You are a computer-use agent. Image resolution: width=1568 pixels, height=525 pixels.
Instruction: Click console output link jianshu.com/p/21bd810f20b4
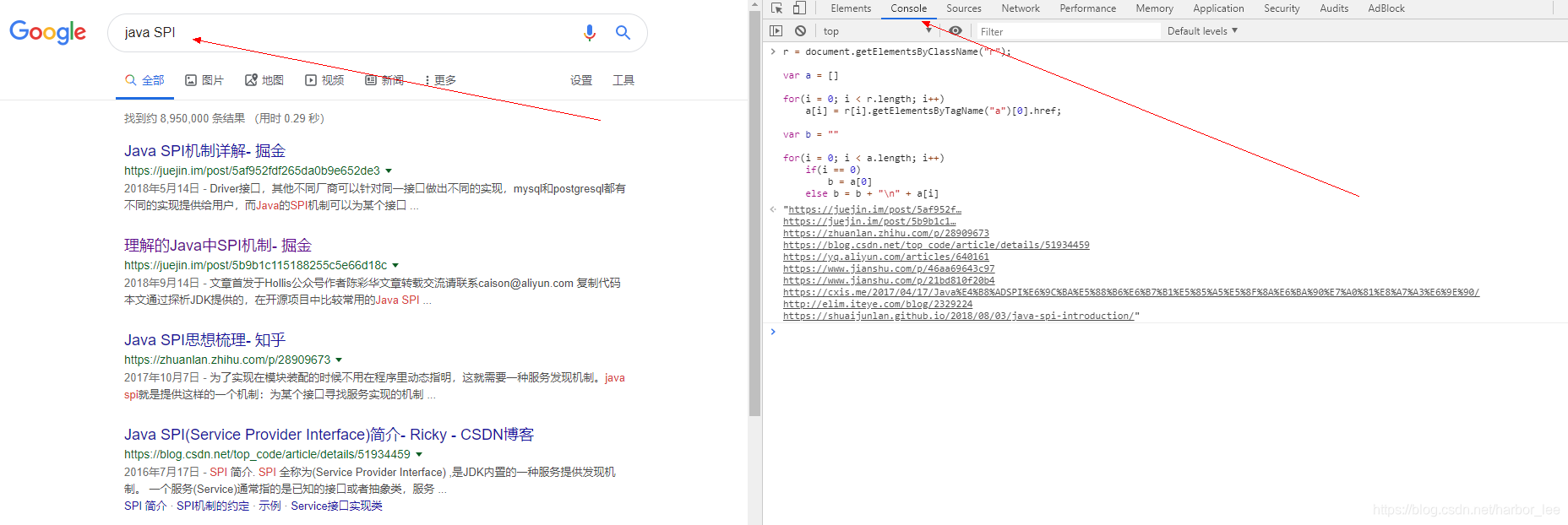pos(889,280)
